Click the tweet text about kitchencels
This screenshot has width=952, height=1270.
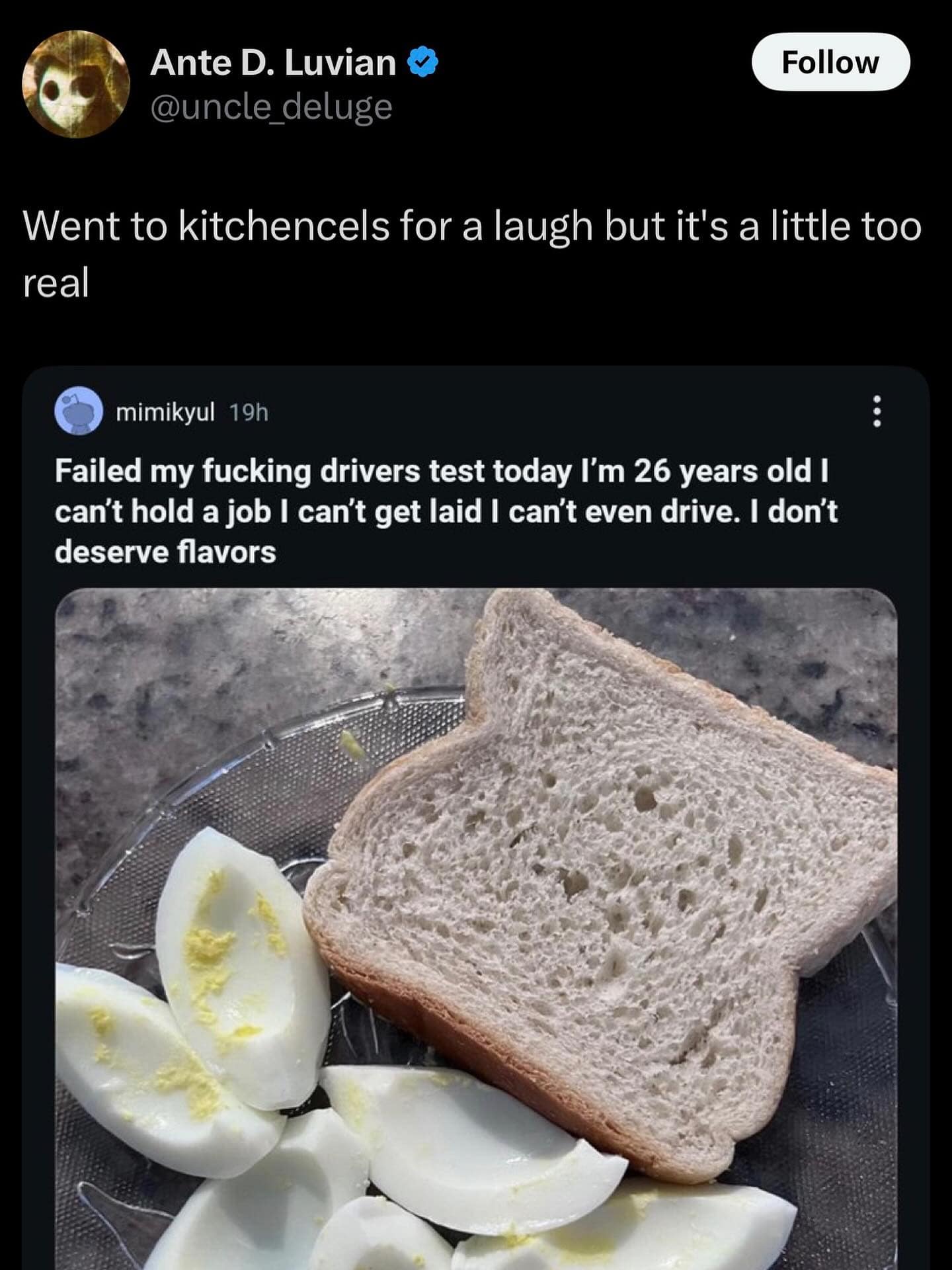tap(463, 255)
